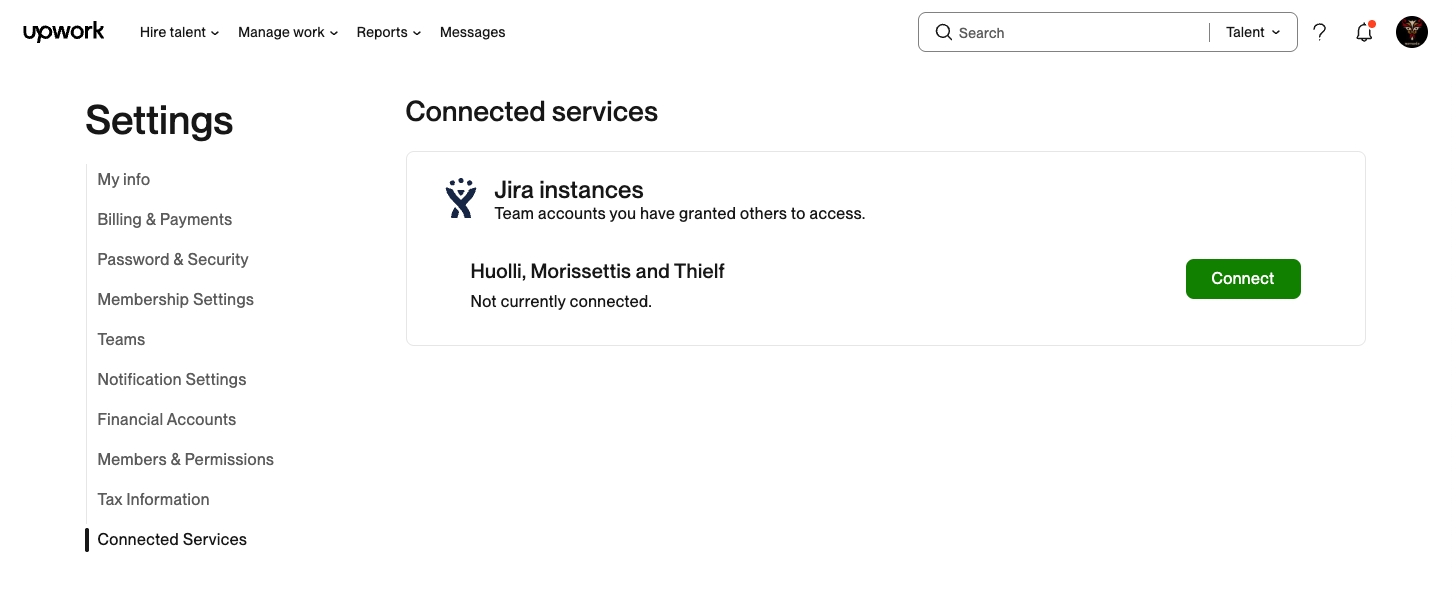Open the help question mark icon

point(1320,32)
